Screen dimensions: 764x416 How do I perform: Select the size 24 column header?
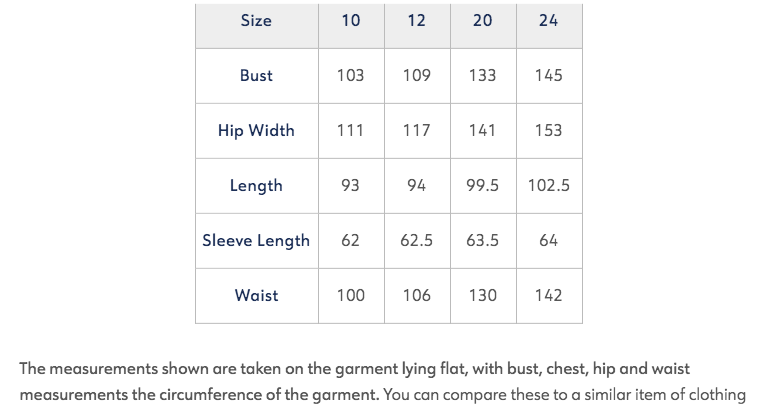point(549,26)
